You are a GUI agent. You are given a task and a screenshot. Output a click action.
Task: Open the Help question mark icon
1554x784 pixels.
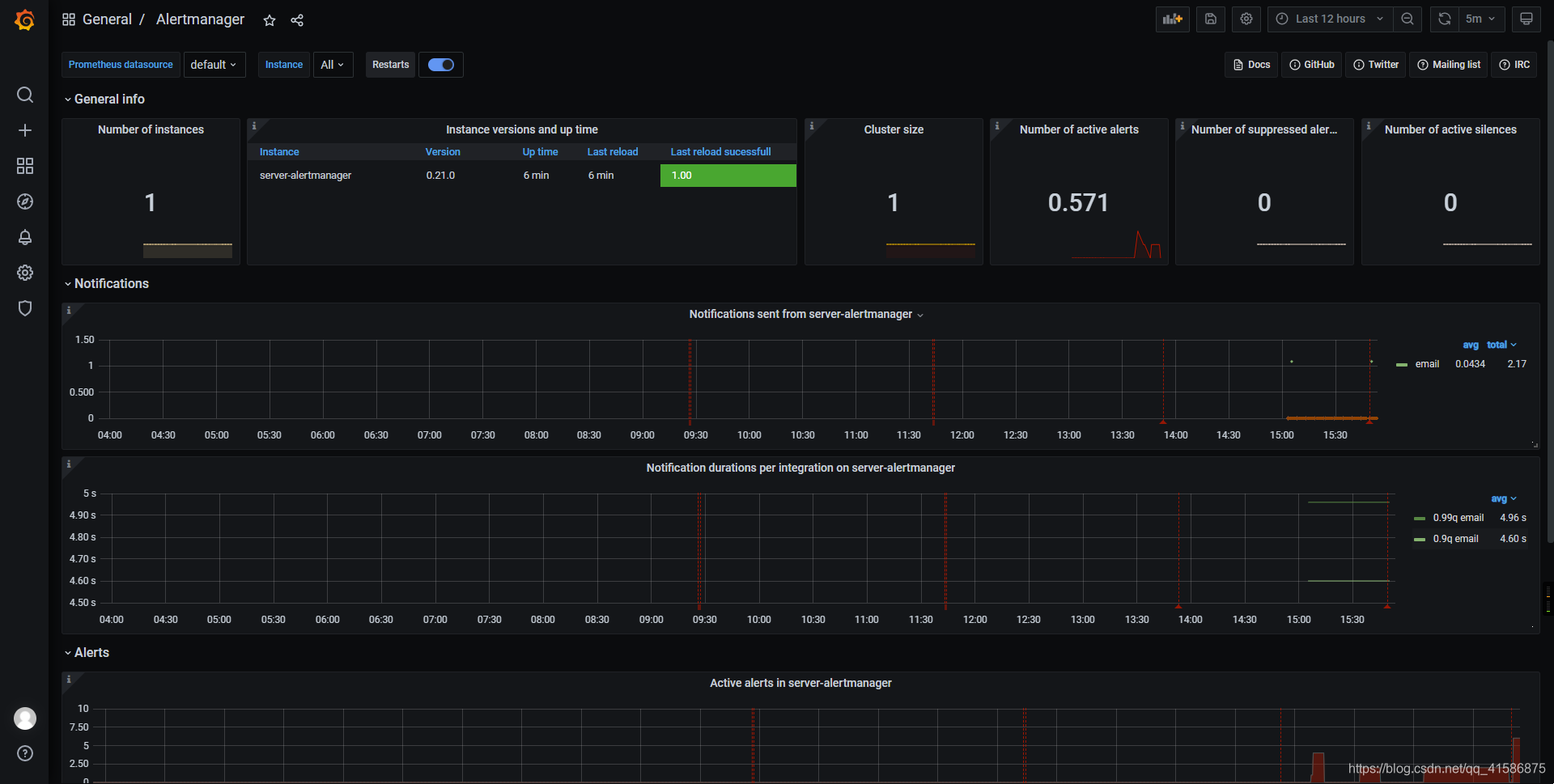tap(25, 753)
